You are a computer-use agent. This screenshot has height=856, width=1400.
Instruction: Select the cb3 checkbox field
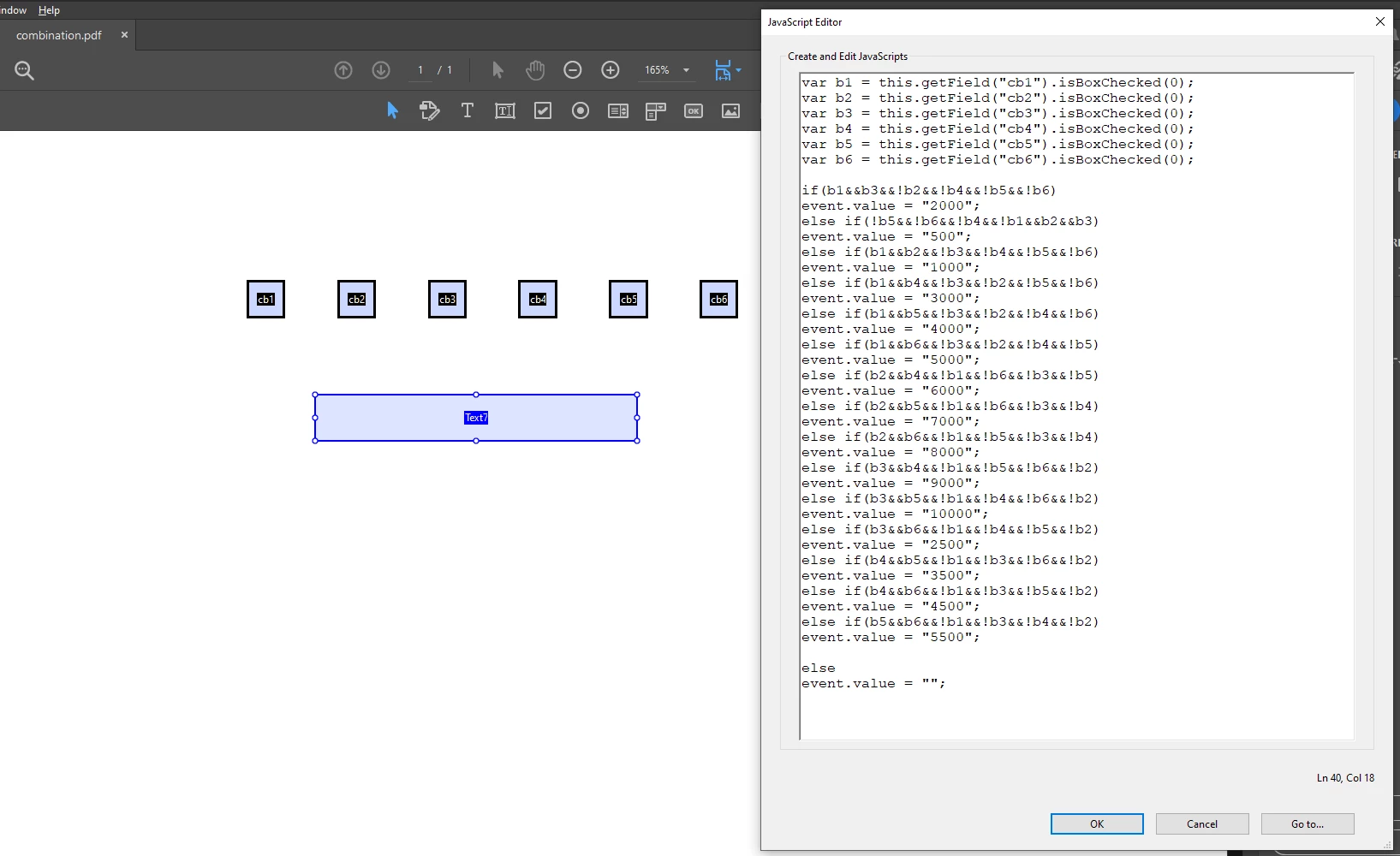pyautogui.click(x=447, y=300)
